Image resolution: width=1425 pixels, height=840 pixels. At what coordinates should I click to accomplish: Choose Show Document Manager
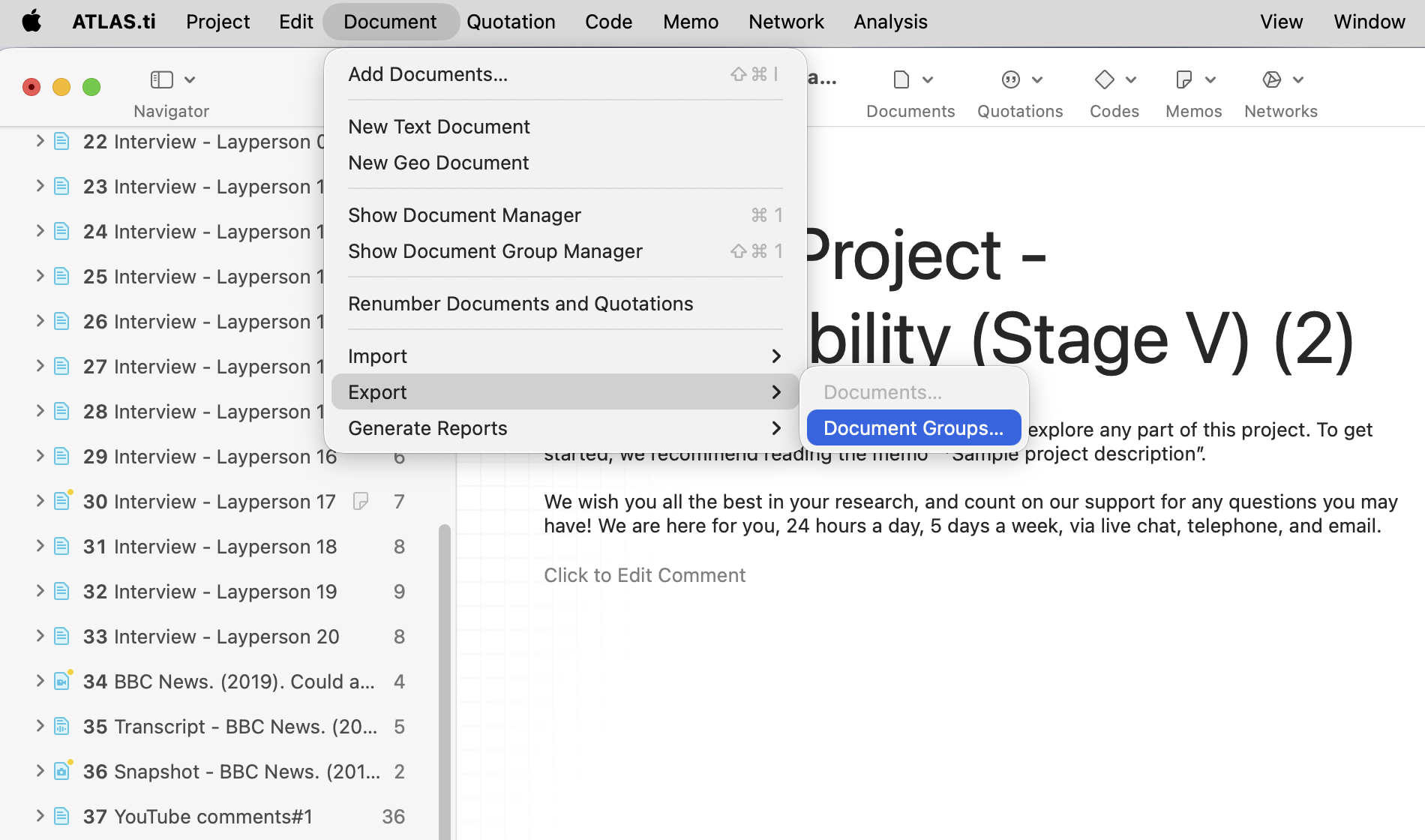click(565, 215)
